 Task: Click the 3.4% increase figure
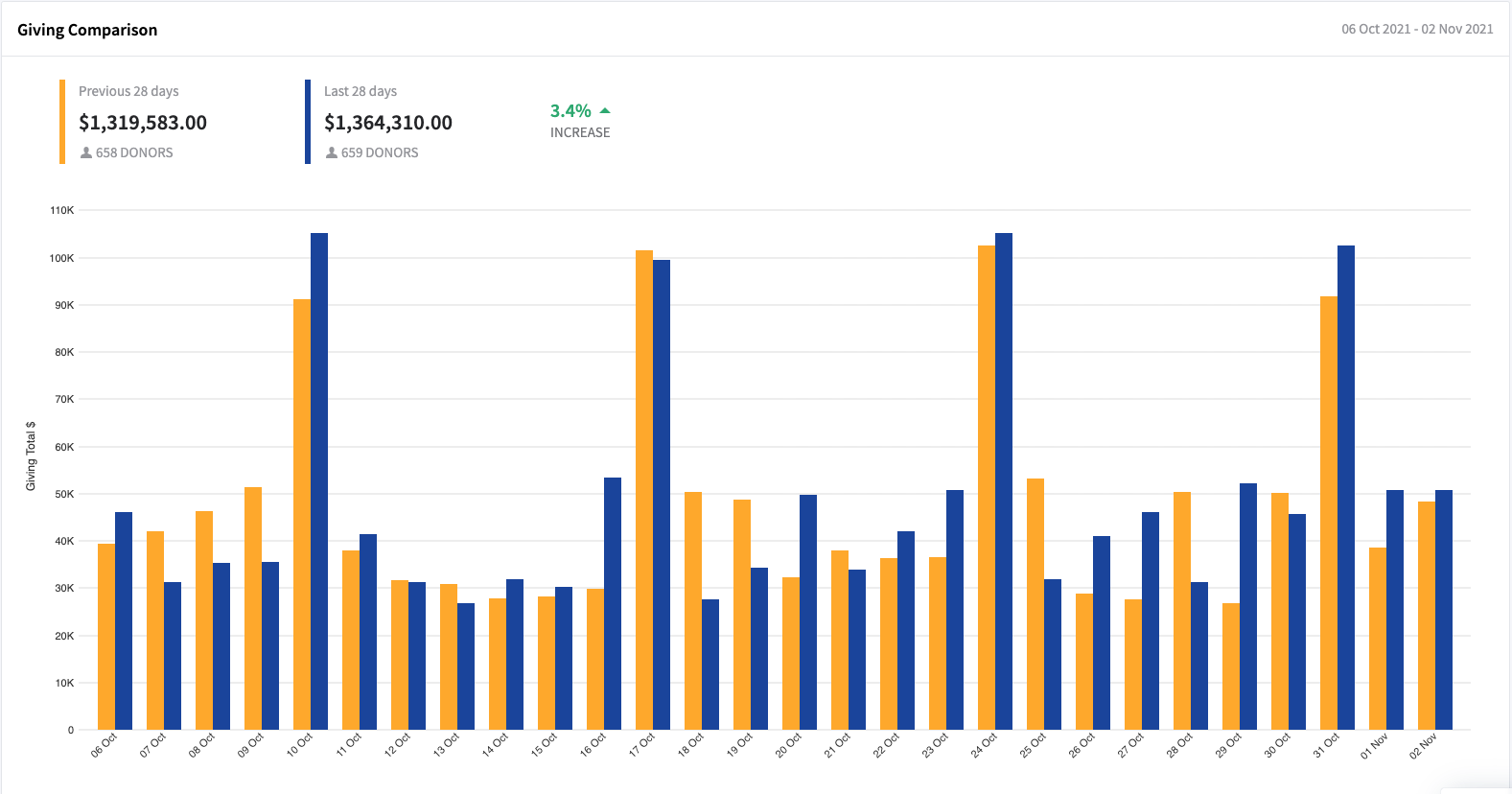coord(570,111)
